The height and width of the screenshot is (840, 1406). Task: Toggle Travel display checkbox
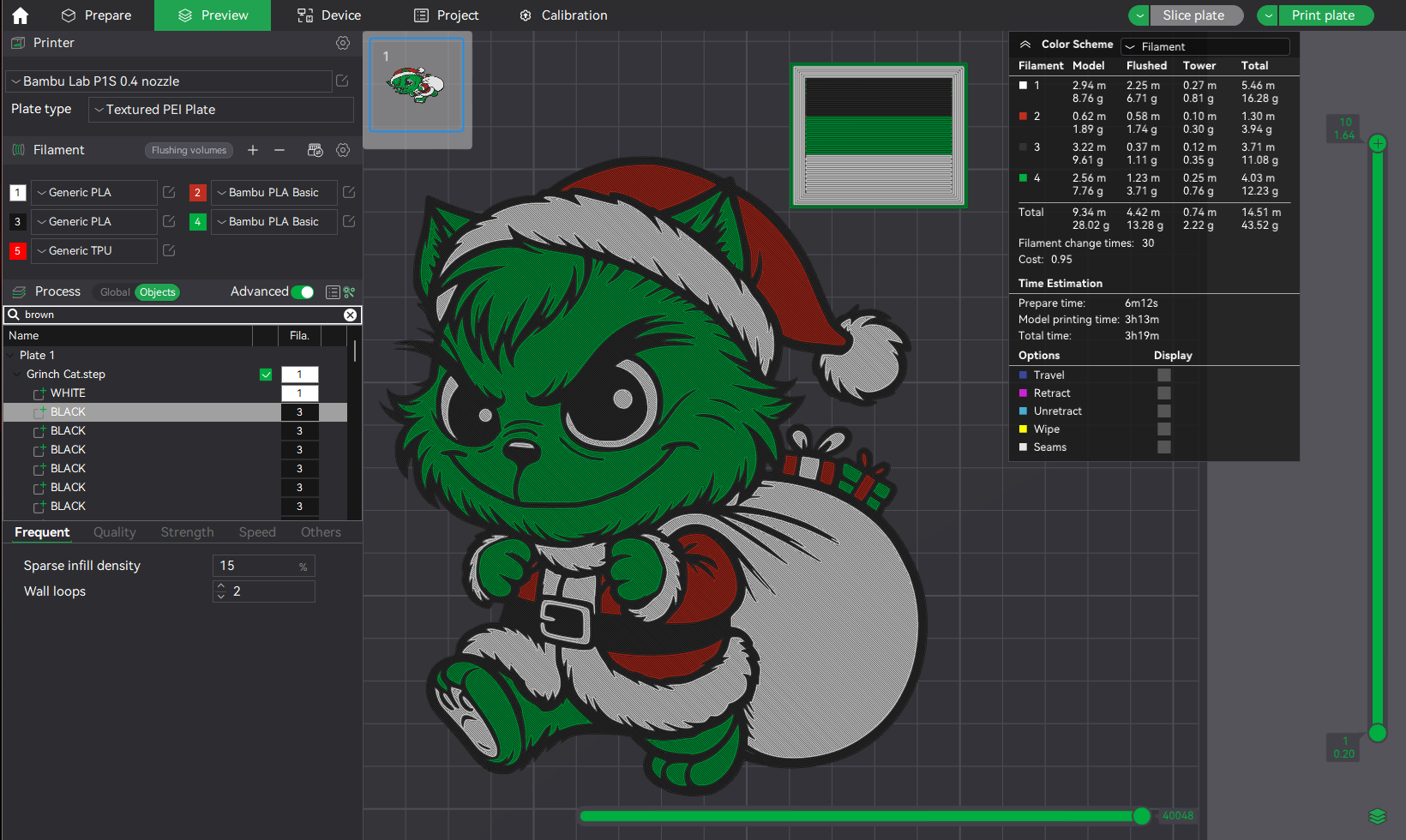[1164, 375]
